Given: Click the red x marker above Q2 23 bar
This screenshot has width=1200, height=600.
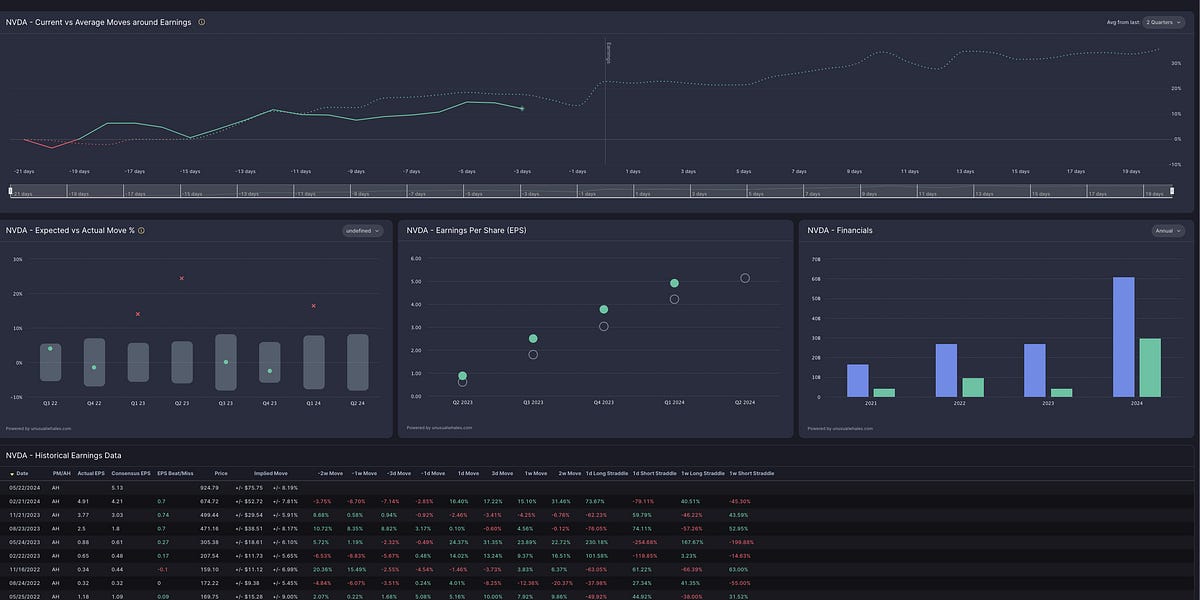Looking at the screenshot, I should [181, 278].
